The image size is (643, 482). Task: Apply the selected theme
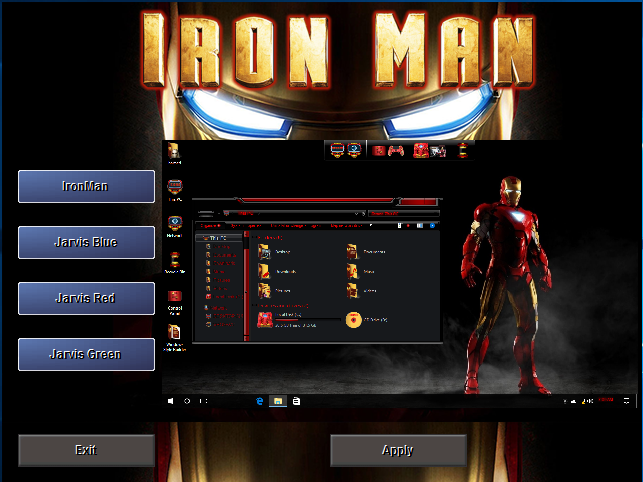click(x=398, y=450)
